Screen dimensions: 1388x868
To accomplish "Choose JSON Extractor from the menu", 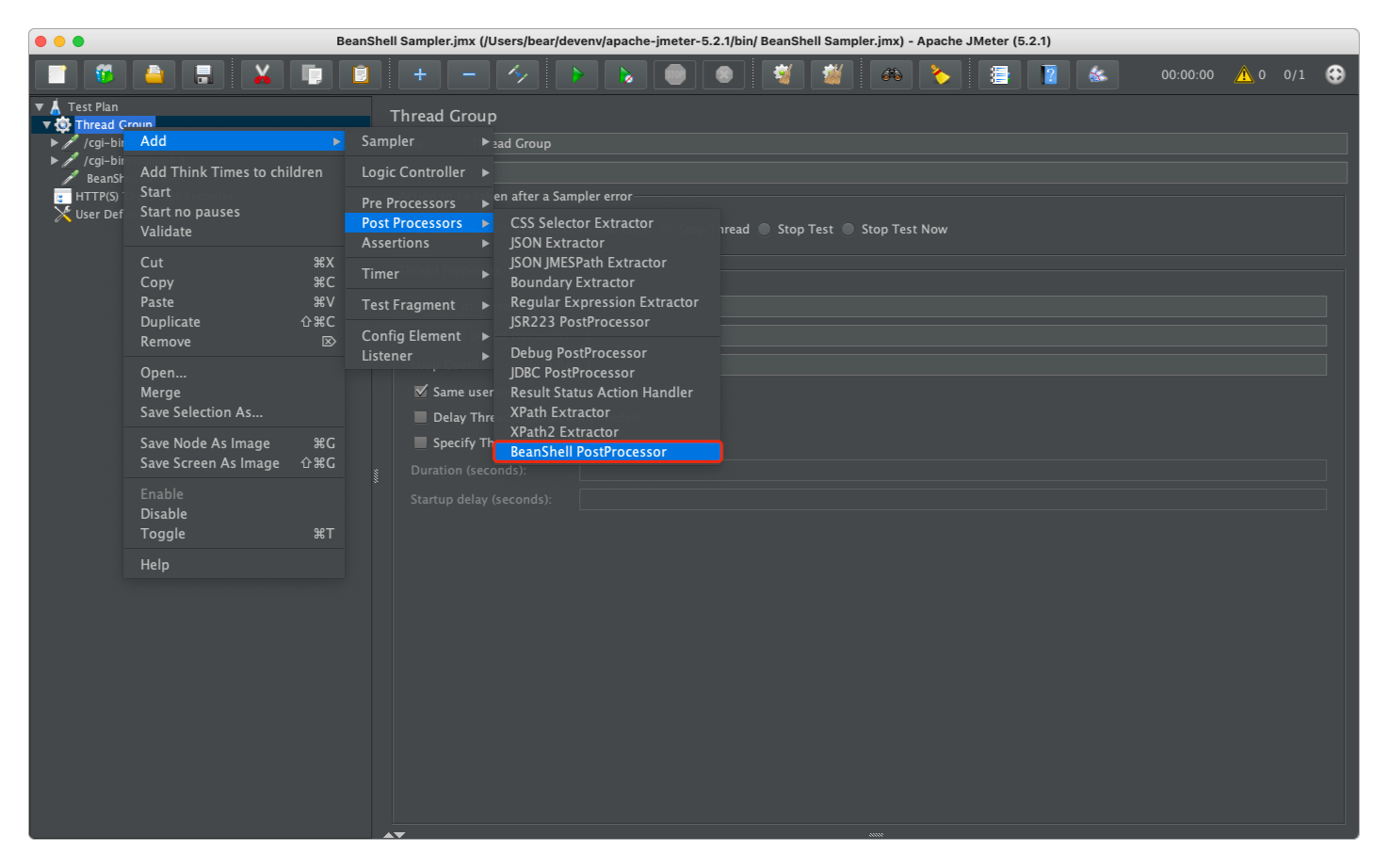I will pyautogui.click(x=607, y=243).
